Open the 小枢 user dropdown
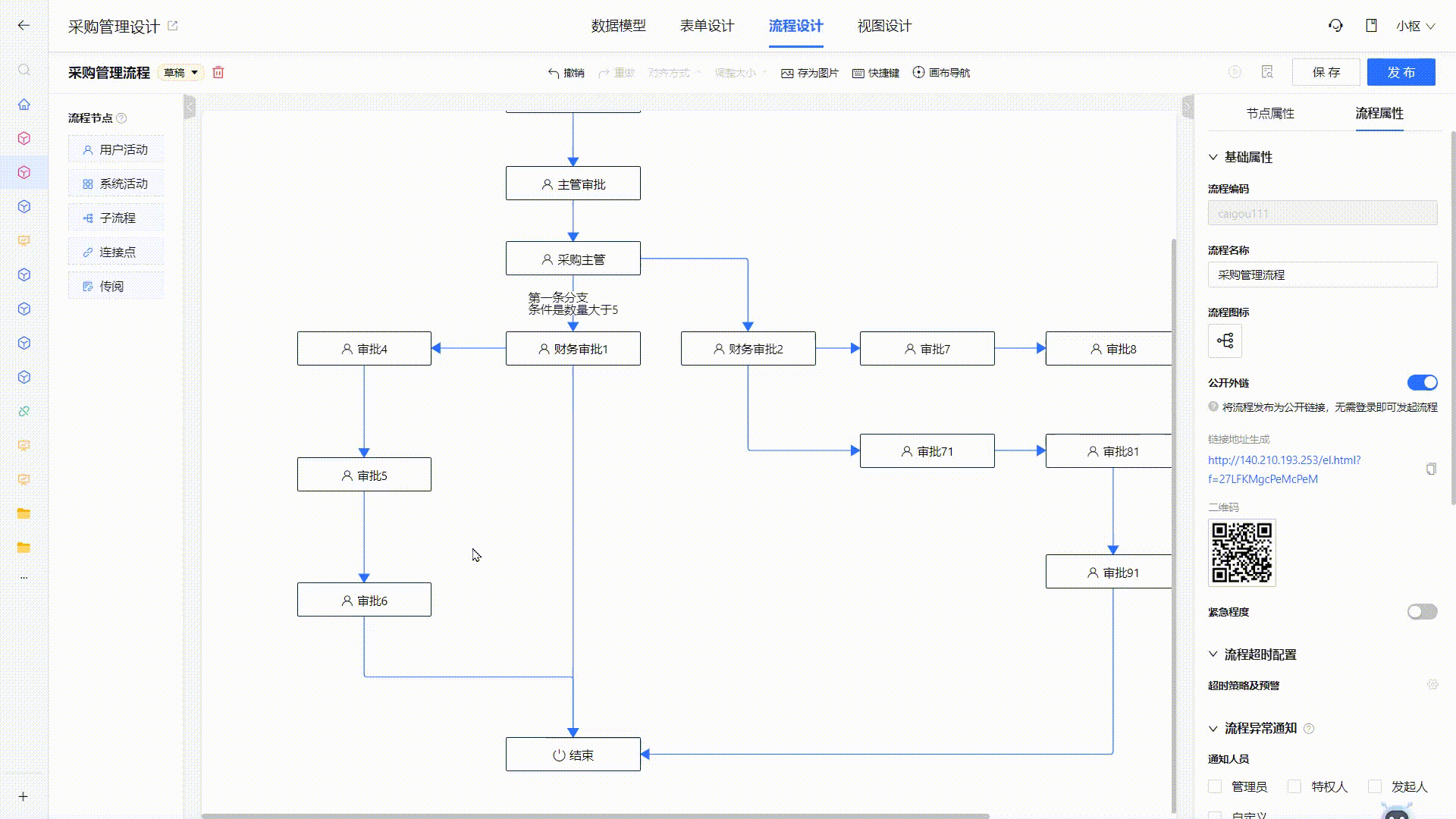The image size is (1456, 819). 1415,26
